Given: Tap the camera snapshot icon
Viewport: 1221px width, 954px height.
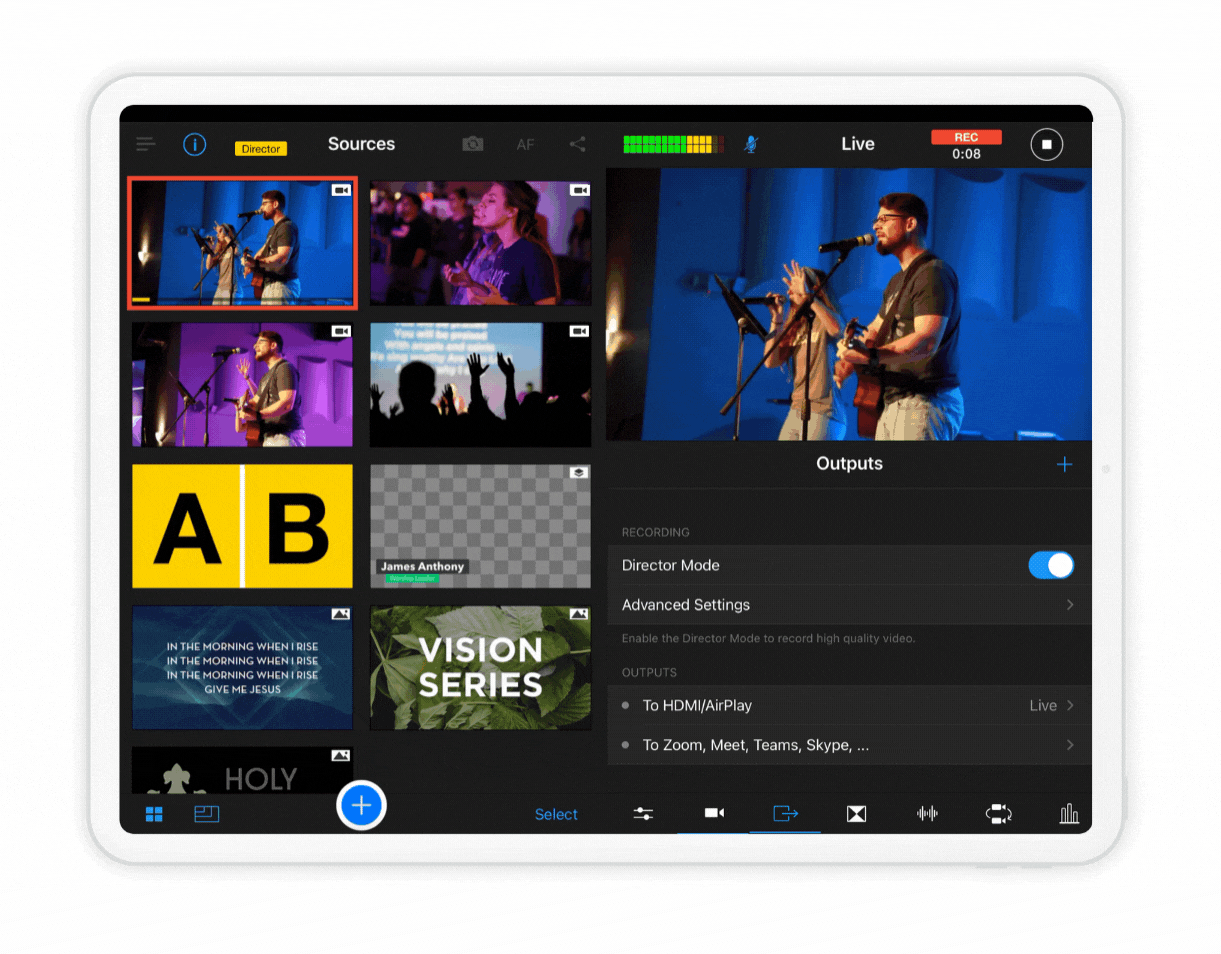Looking at the screenshot, I should pyautogui.click(x=473, y=144).
